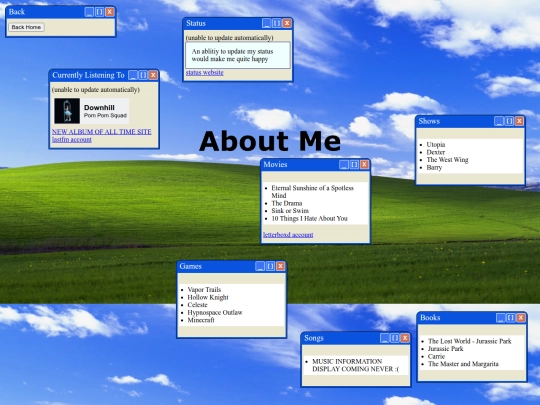Close the Books window
This screenshot has width=540, height=405.
point(521,318)
